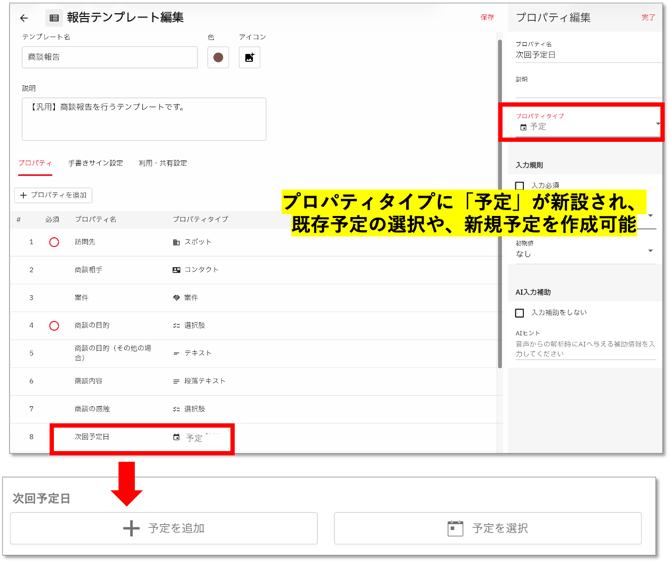
Task: Select the 案件 property name in row 3
Action: 81,298
